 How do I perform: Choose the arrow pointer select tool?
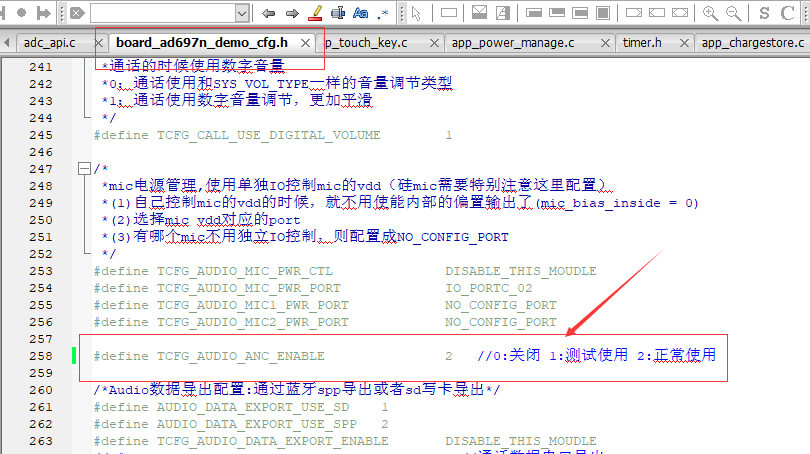pyautogui.click(x=416, y=13)
